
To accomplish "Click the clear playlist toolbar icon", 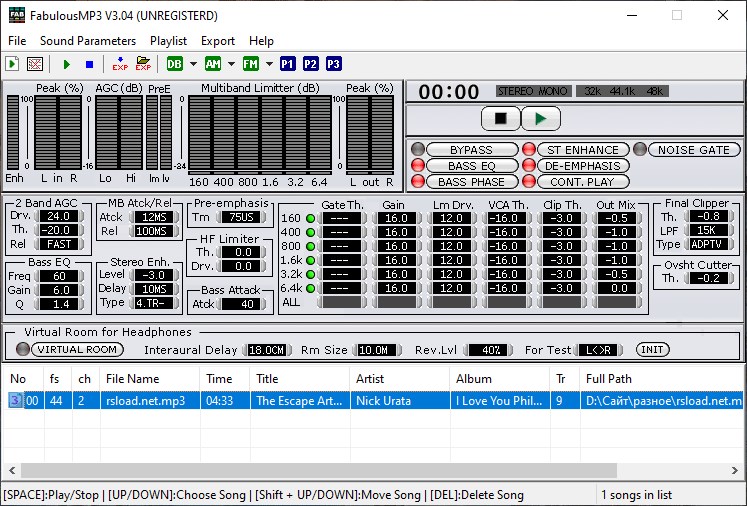I will pyautogui.click(x=35, y=64).
